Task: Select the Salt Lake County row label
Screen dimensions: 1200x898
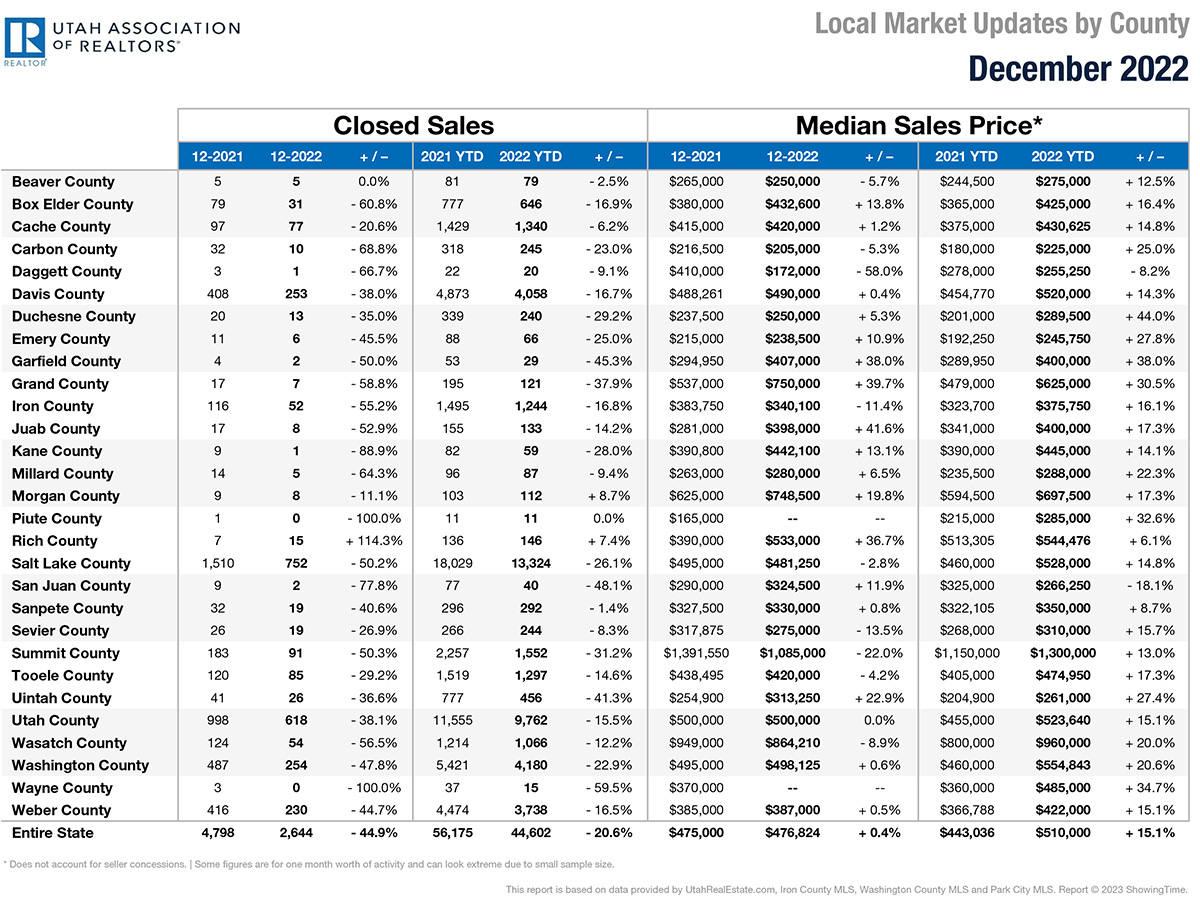Action: (71, 563)
